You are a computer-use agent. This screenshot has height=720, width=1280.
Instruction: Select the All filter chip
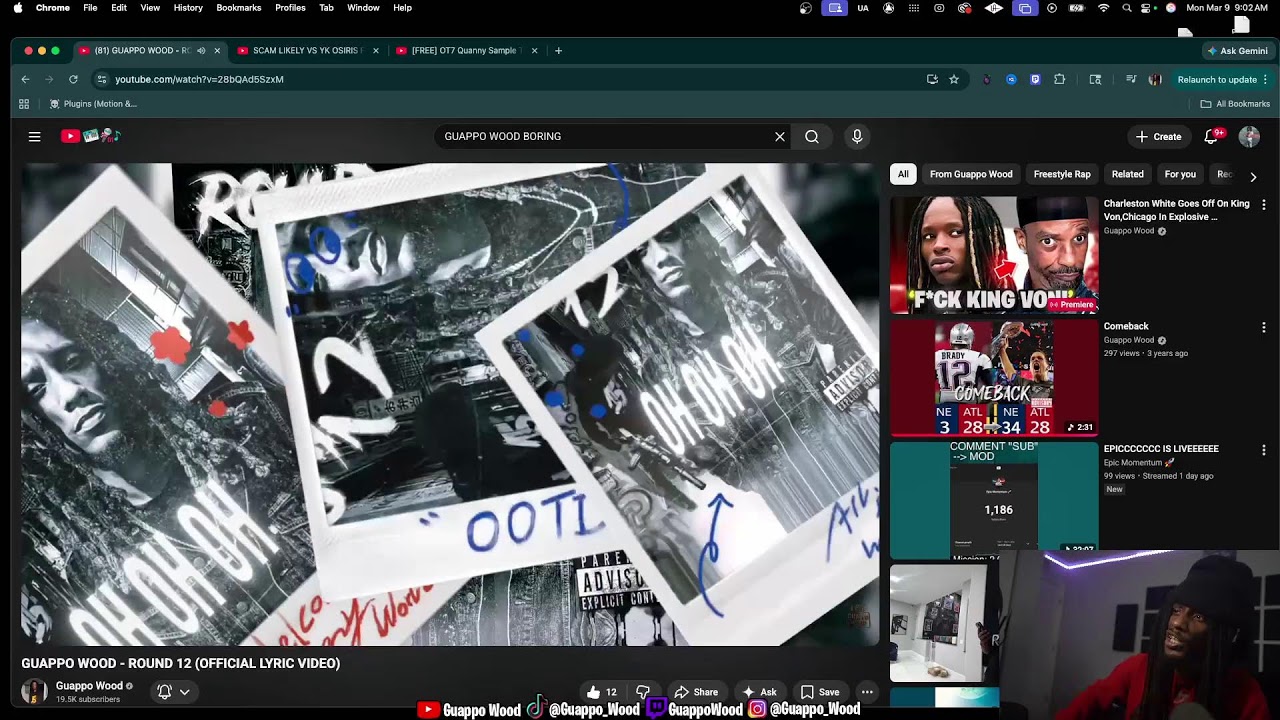[903, 174]
